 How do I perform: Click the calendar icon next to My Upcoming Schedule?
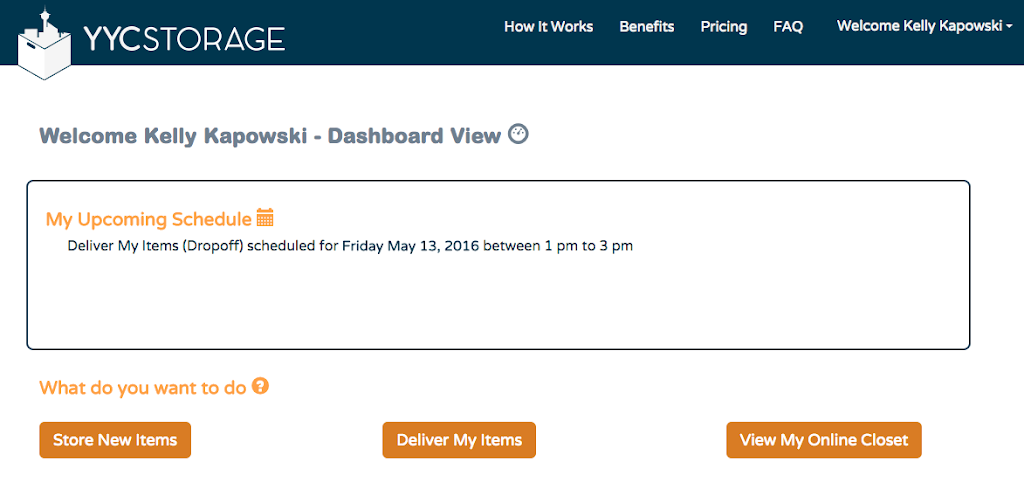pos(265,217)
